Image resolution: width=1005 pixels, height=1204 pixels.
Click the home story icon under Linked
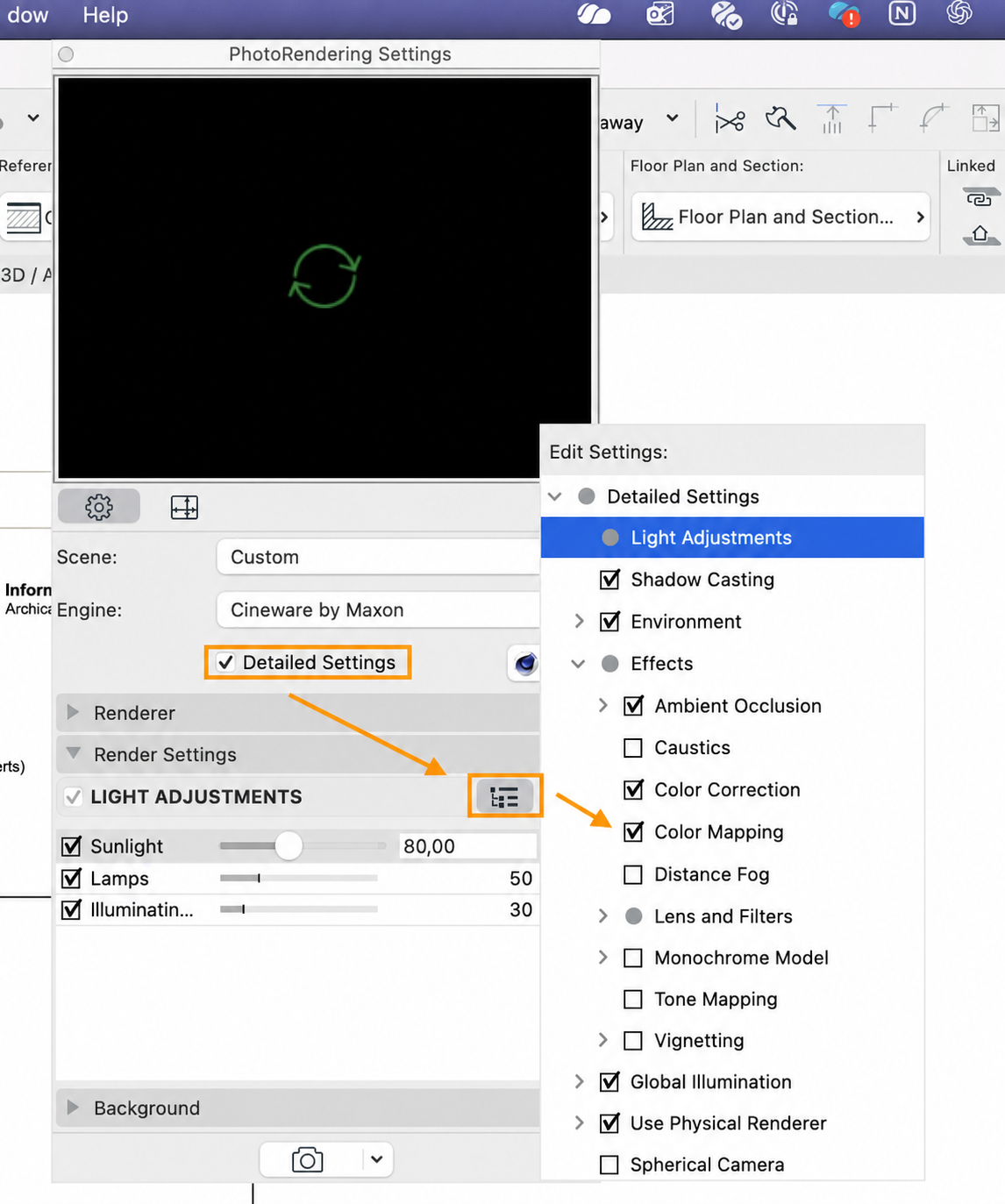click(980, 235)
